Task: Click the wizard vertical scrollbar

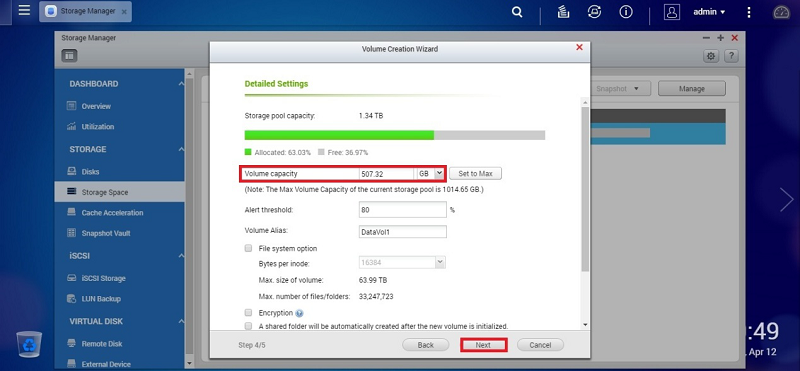Action: click(x=585, y=189)
